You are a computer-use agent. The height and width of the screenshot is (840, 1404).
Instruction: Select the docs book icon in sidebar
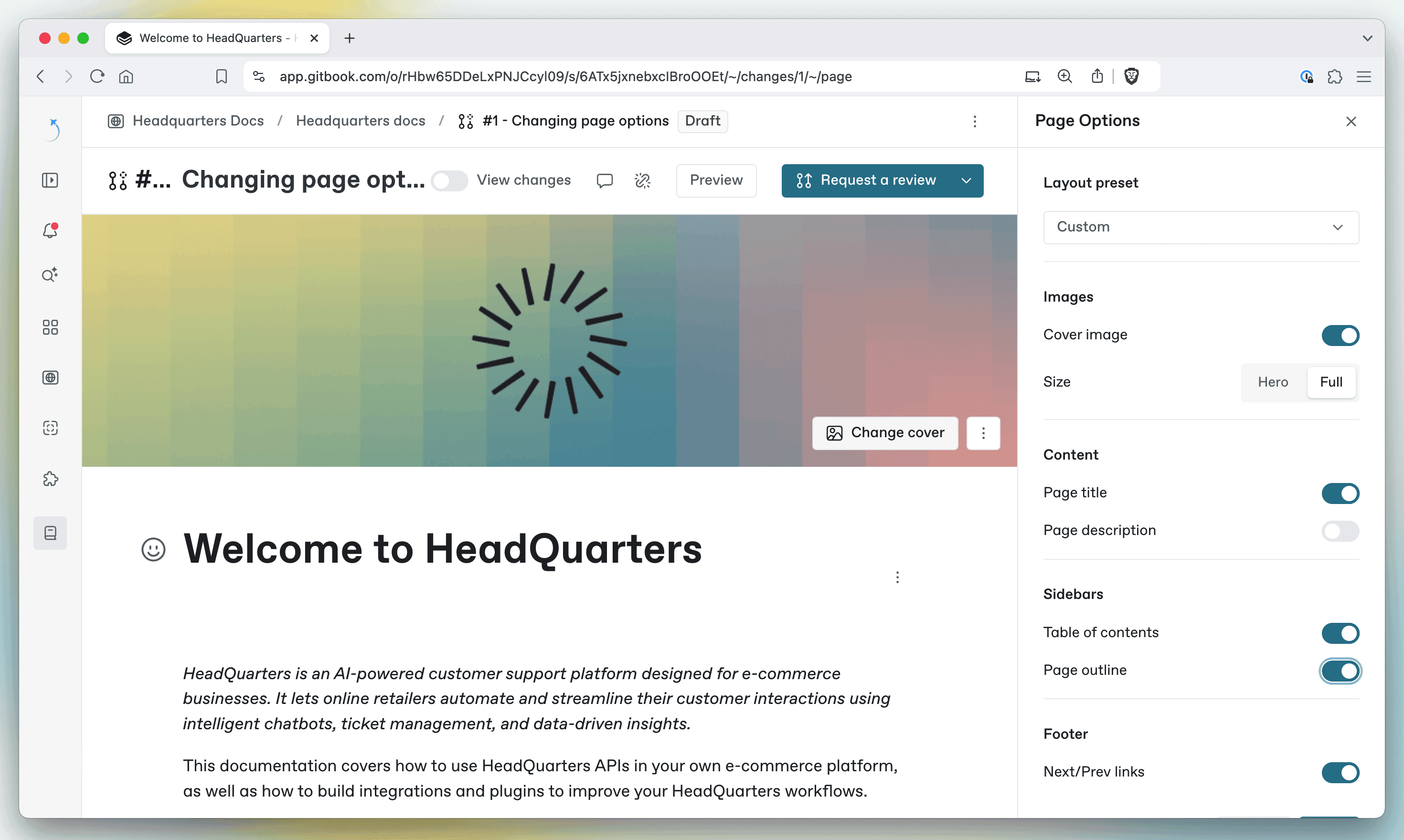pos(51,533)
